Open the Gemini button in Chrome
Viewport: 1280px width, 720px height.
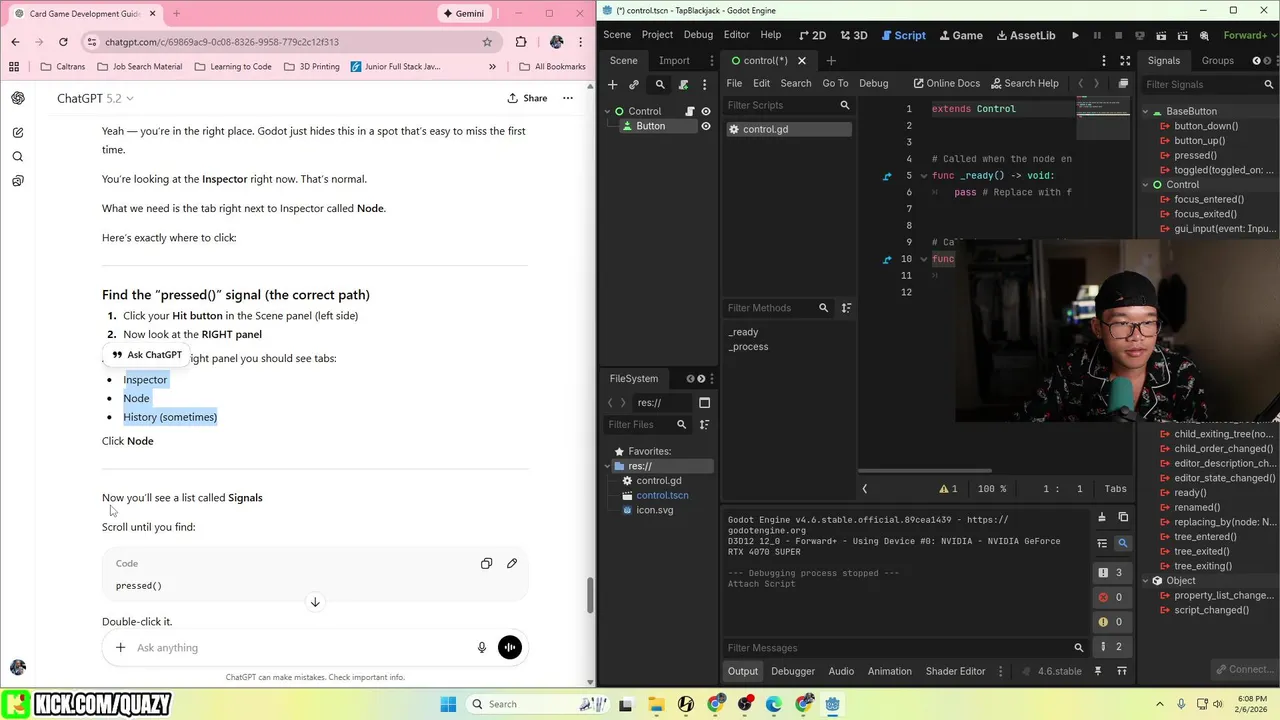pos(464,13)
